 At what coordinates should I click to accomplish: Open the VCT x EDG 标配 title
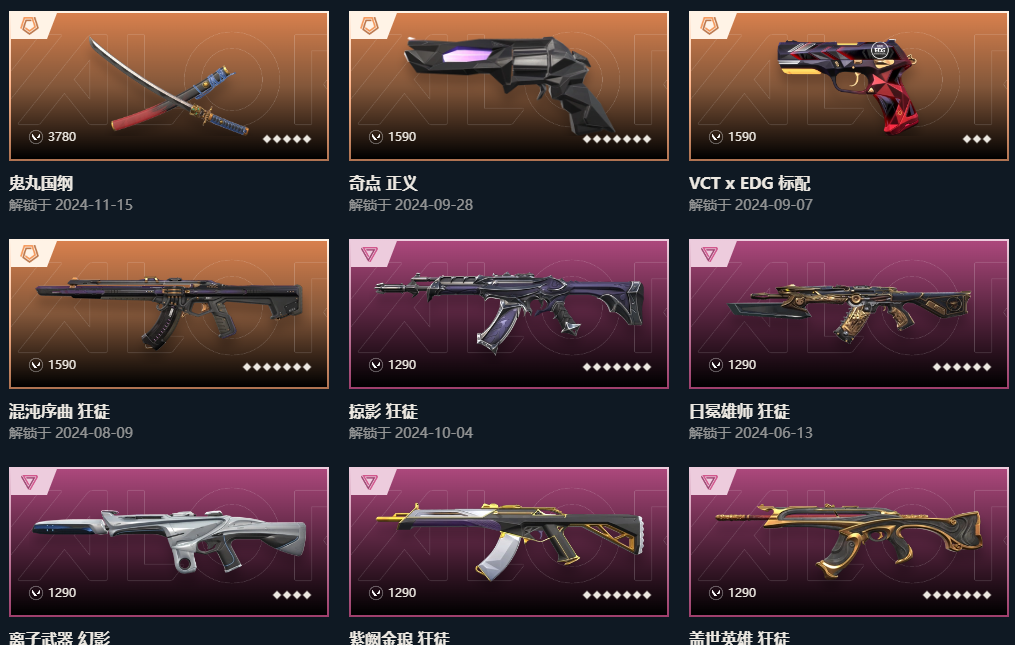(750, 183)
